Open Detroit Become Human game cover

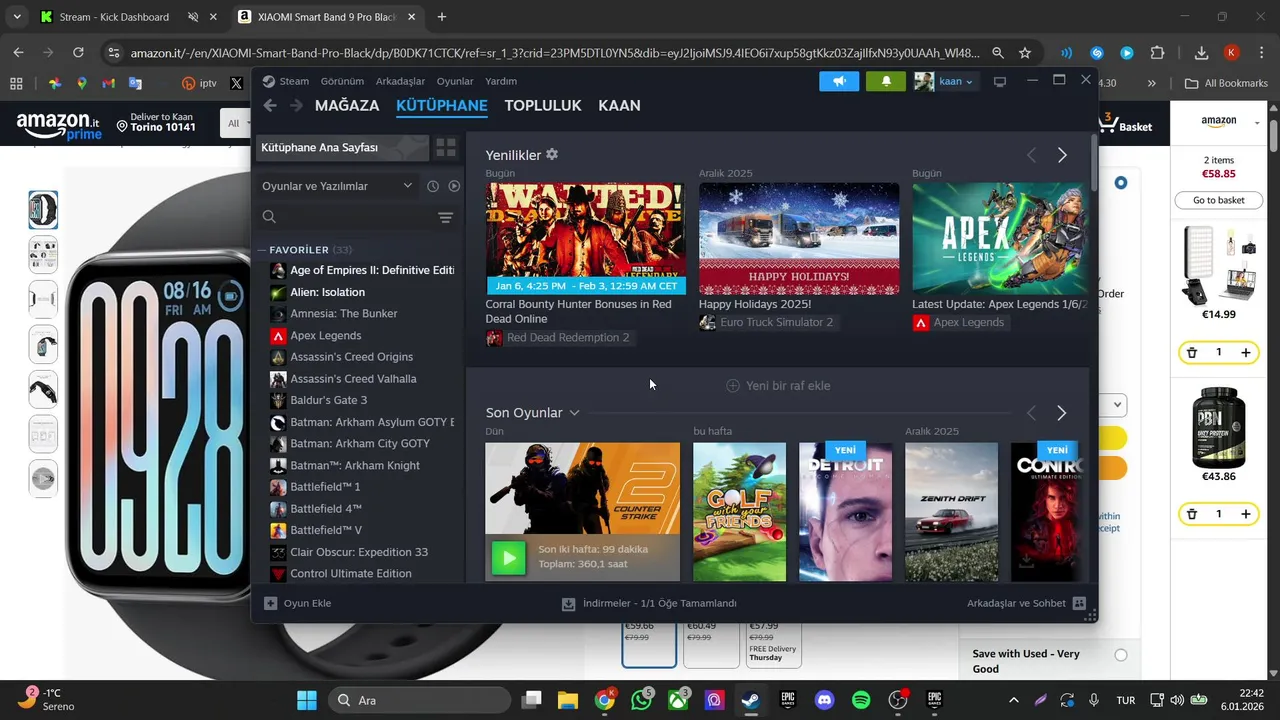coord(845,512)
